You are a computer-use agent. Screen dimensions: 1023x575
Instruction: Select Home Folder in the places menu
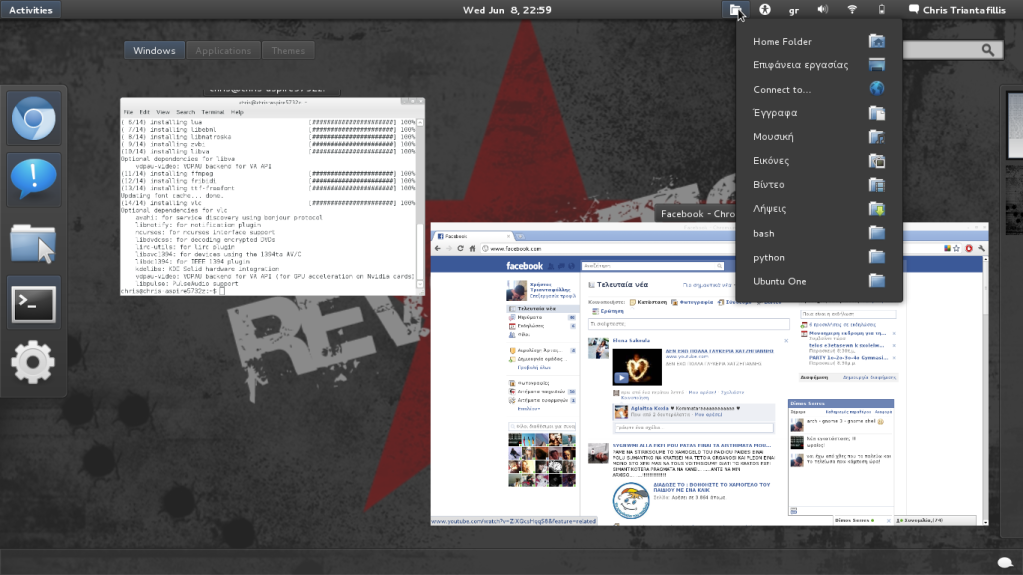coord(782,41)
